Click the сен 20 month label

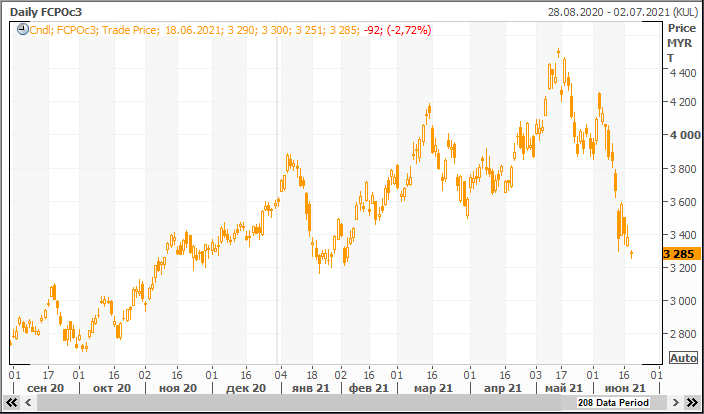click(46, 388)
